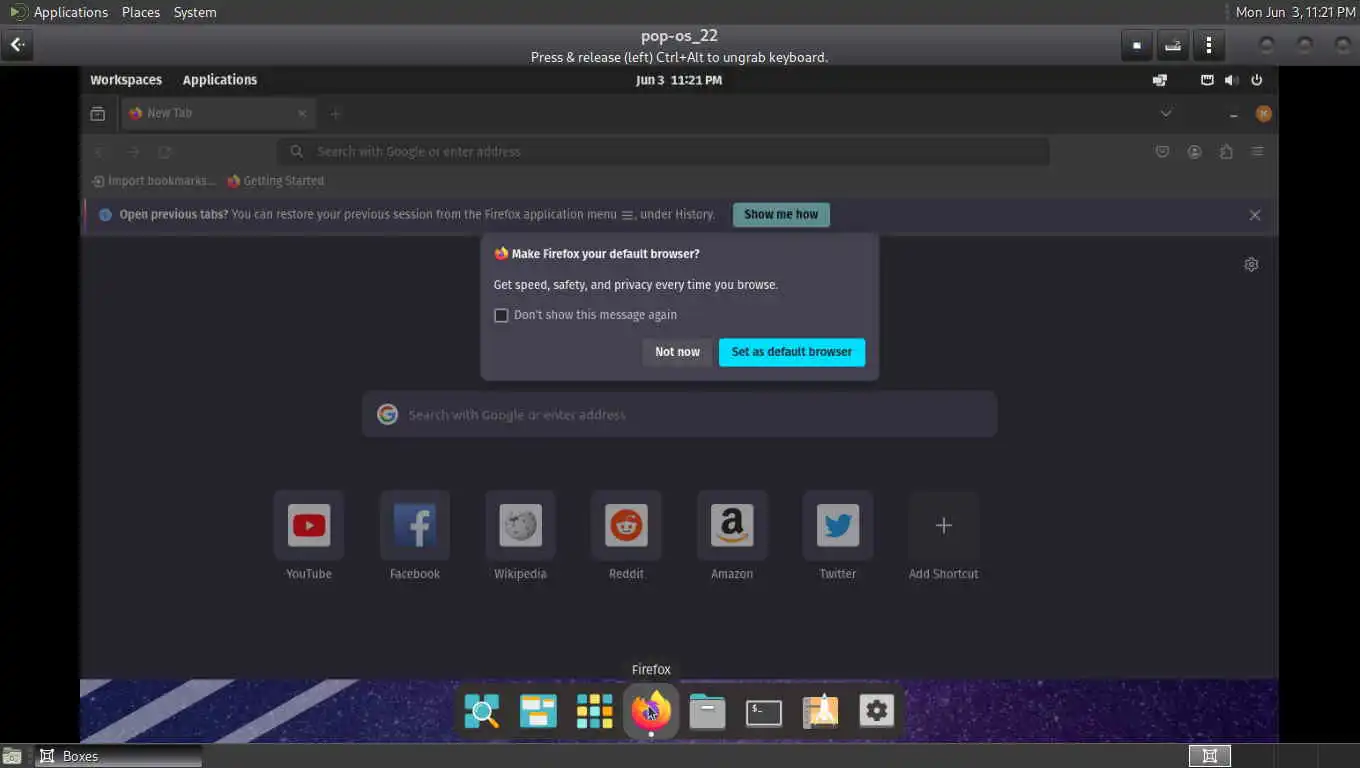Launch Terminal from the dock
Viewport: 1360px width, 768px height.
[x=764, y=711]
